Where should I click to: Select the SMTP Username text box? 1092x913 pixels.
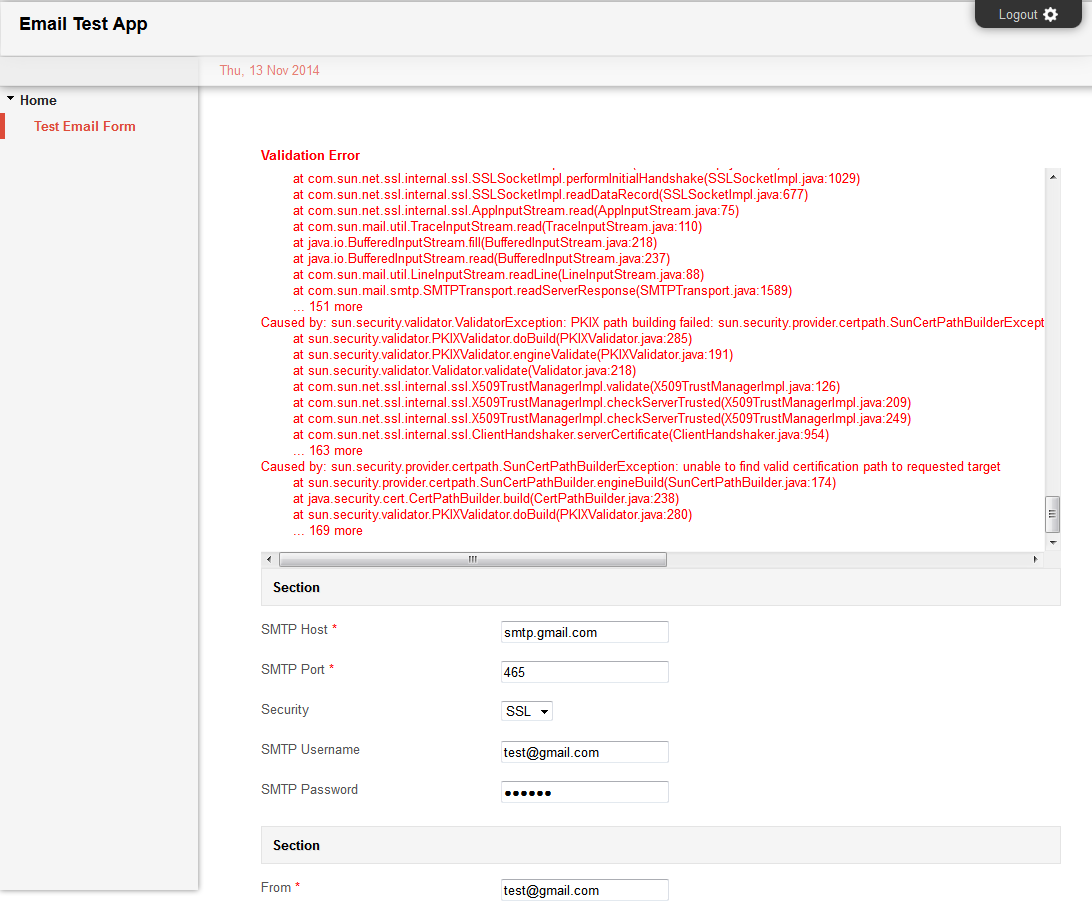584,752
